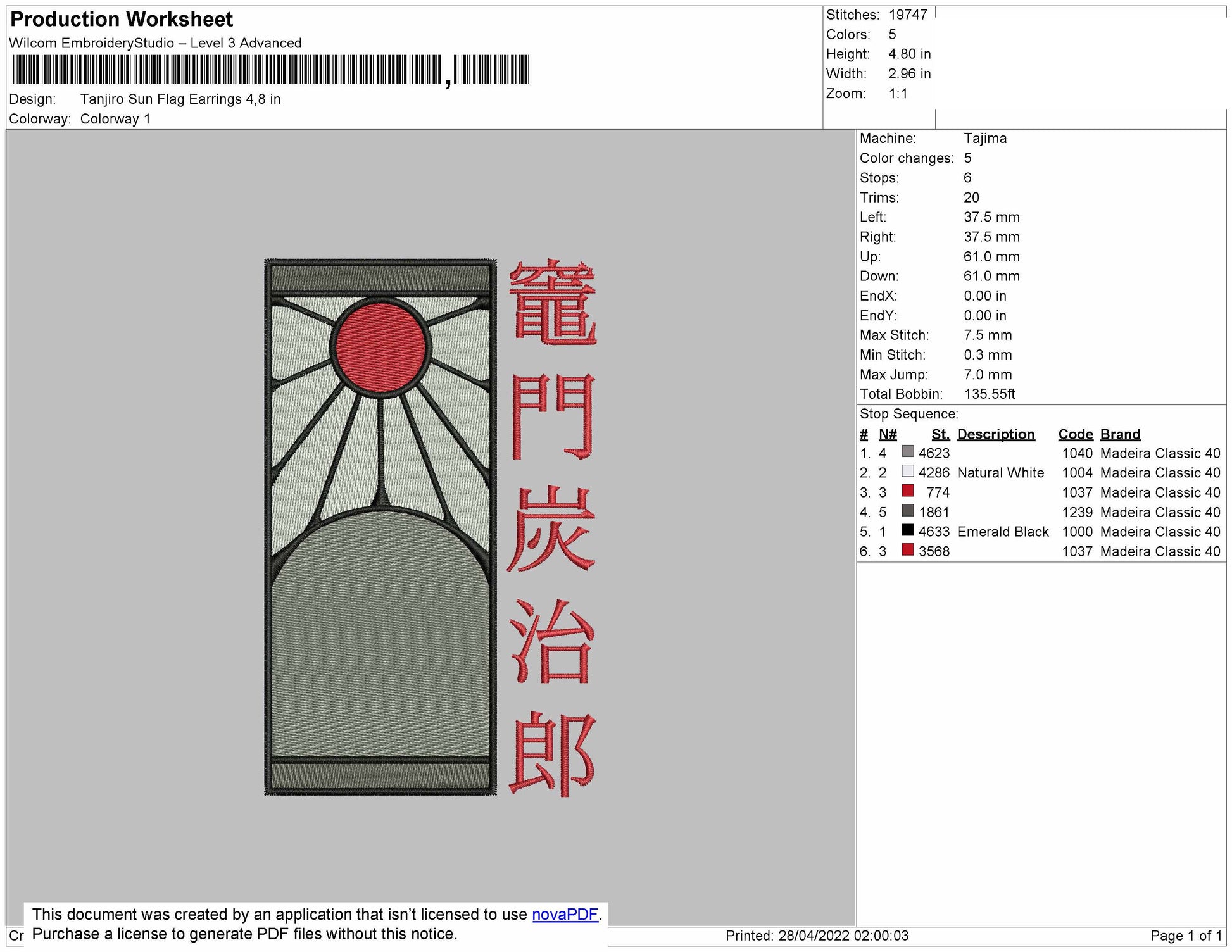Click the Min Stitch value '0.3 mm'

tap(988, 355)
